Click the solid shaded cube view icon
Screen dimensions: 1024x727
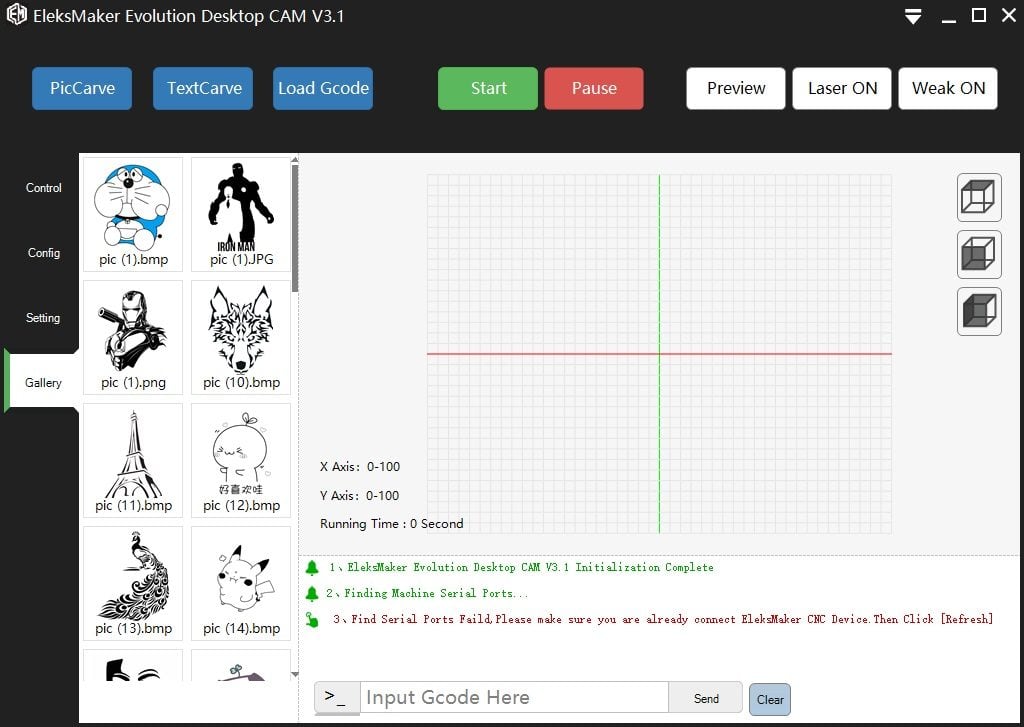pyautogui.click(x=979, y=312)
